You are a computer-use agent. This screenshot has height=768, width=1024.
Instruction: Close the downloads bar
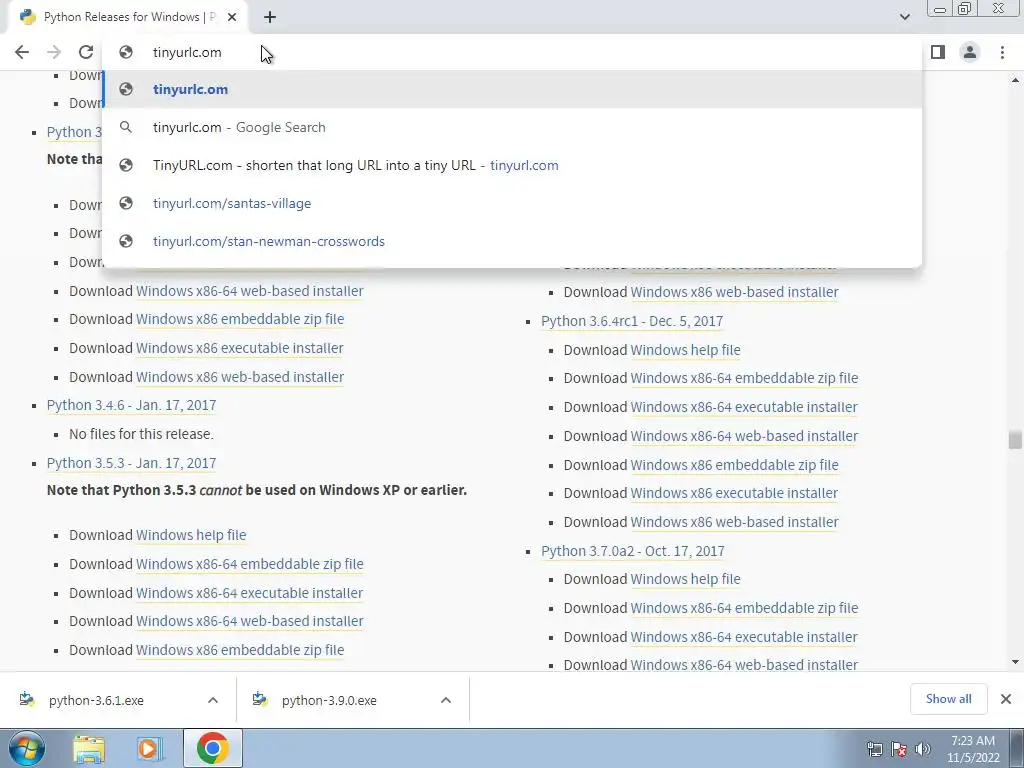[1006, 699]
